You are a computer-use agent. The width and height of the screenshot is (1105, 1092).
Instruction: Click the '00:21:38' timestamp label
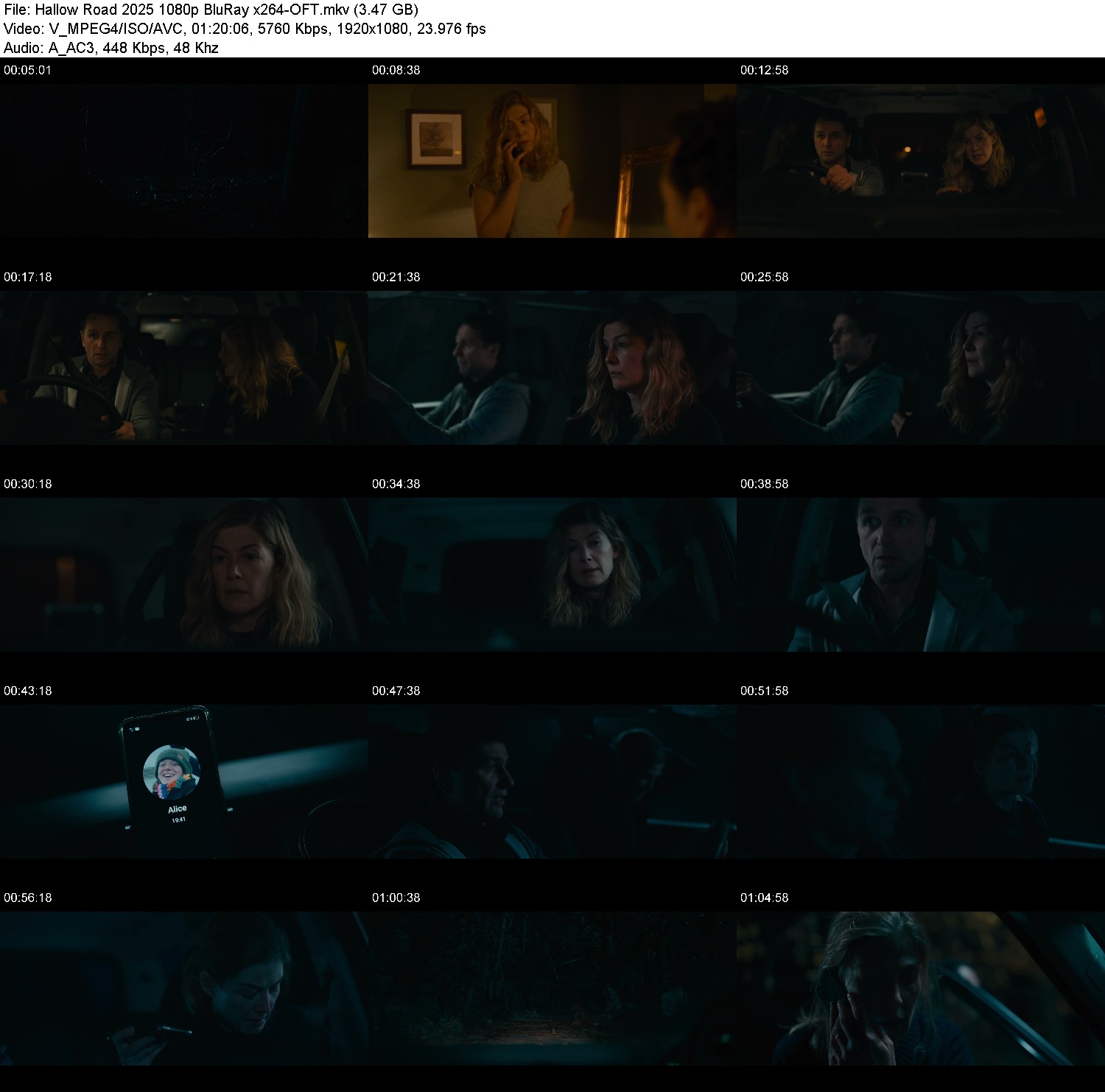(396, 277)
